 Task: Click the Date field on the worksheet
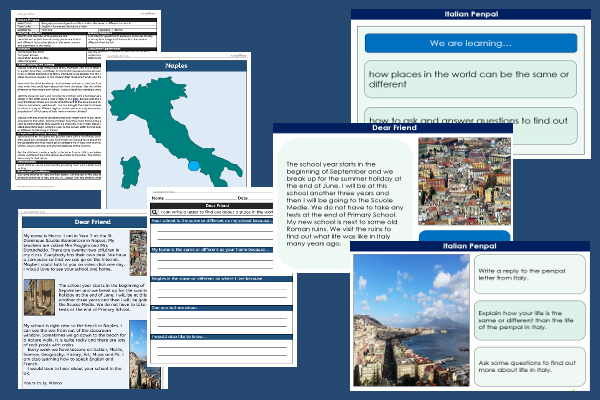[x=254, y=198]
